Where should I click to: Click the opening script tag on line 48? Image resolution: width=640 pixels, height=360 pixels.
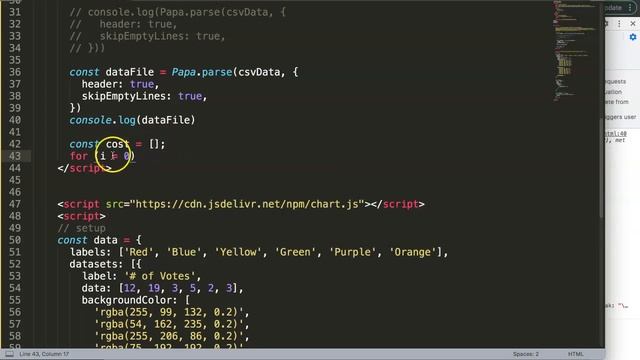coord(82,216)
